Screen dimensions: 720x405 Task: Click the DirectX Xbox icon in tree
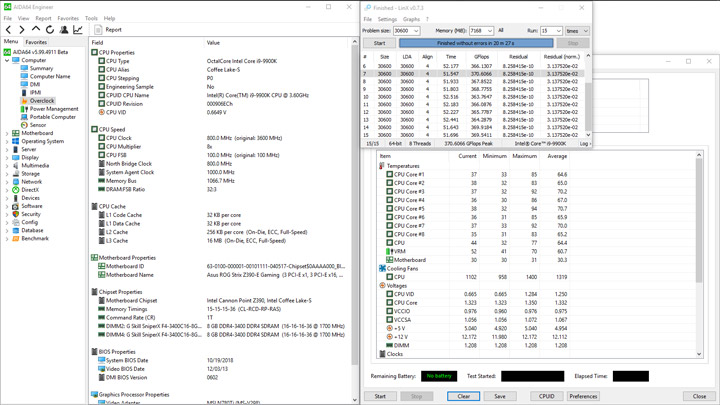16,190
